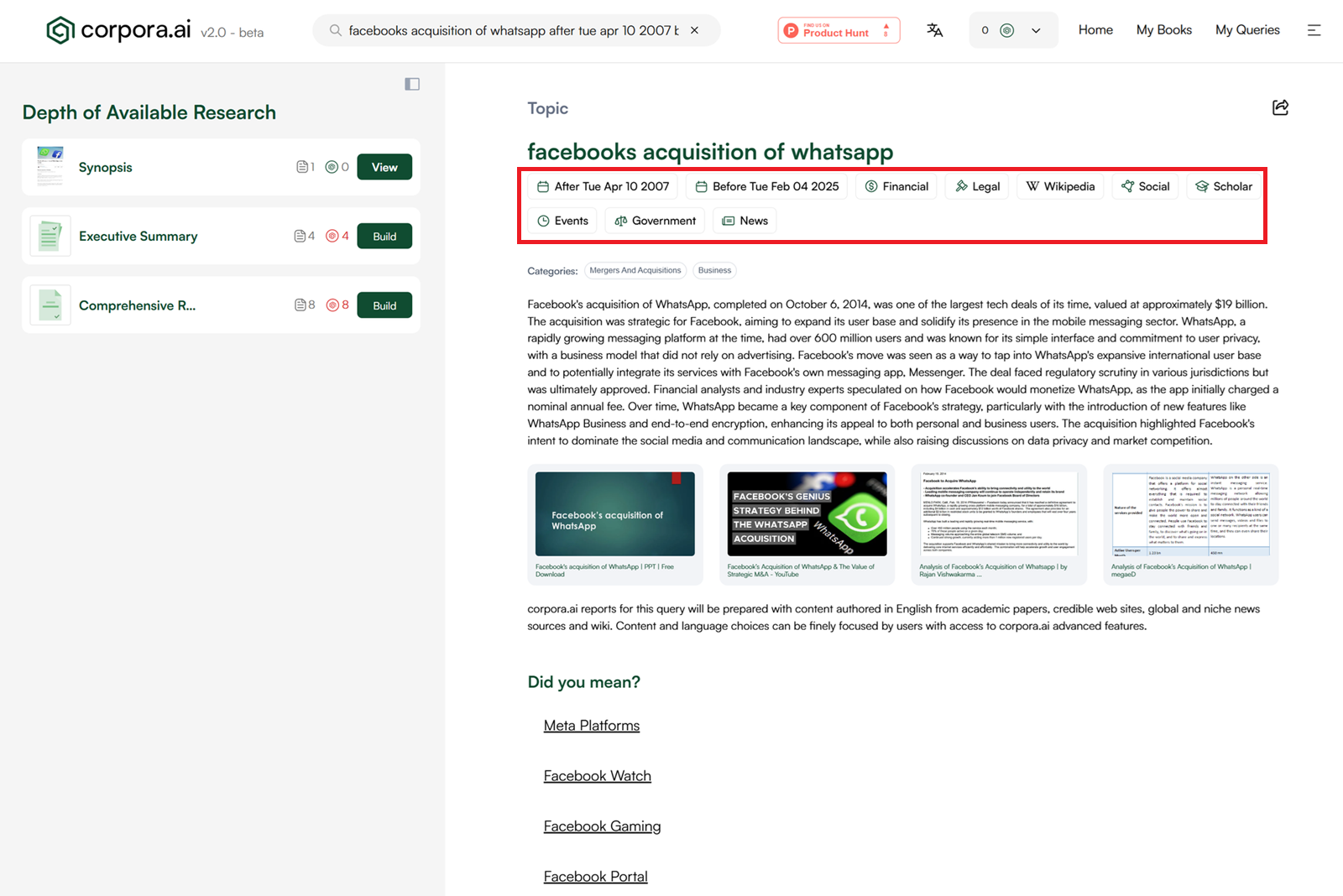
Task: Toggle the Scholar source filter
Action: tap(1223, 186)
